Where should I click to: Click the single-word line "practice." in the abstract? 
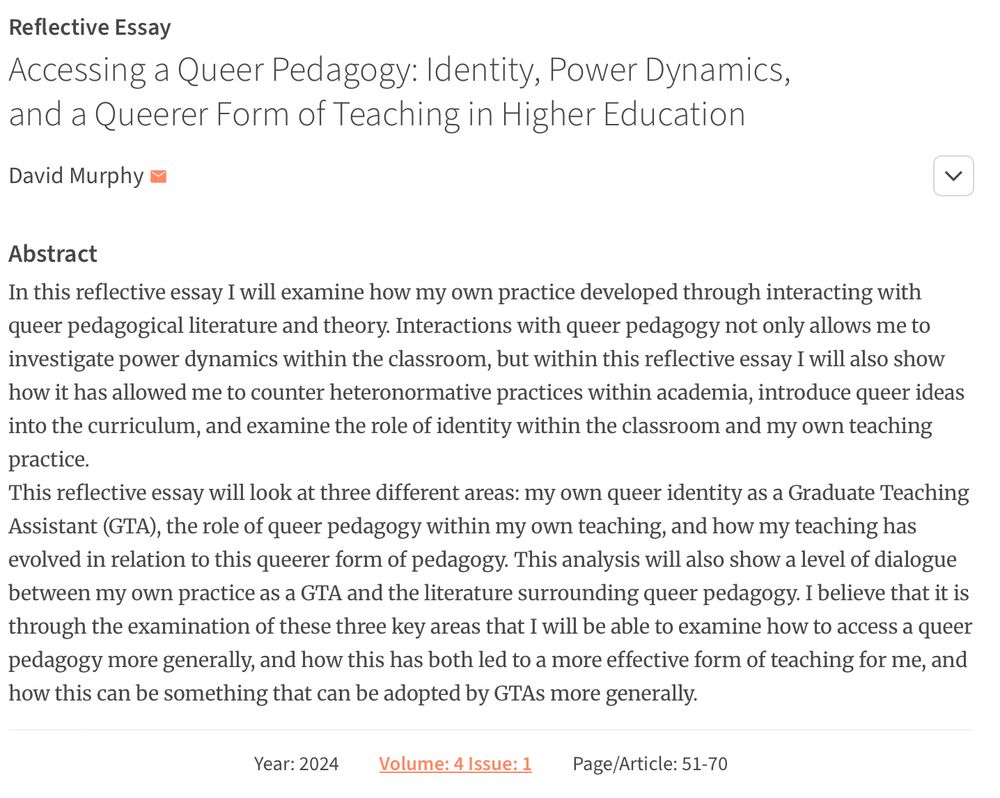[x=48, y=459]
